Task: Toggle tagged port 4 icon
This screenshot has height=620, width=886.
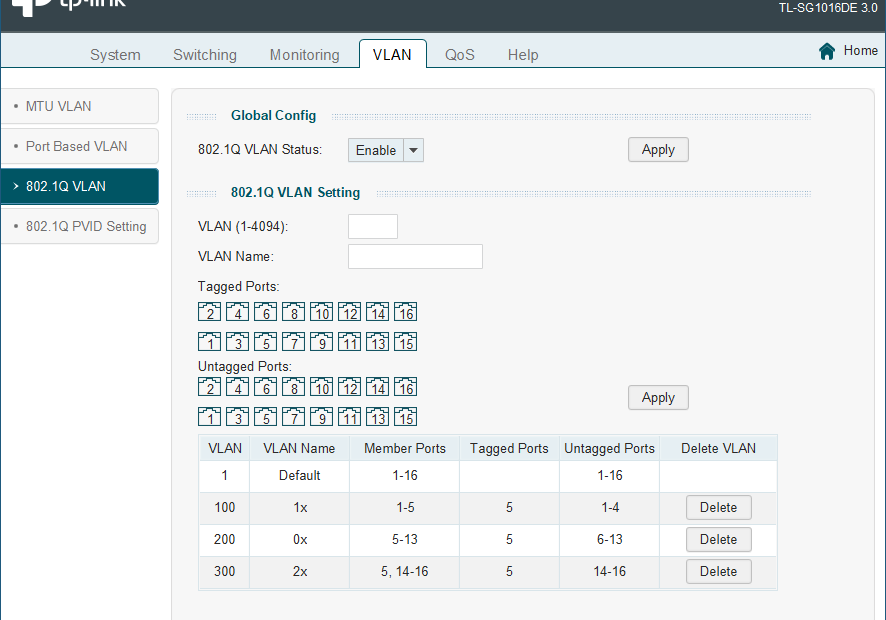Action: 237,312
